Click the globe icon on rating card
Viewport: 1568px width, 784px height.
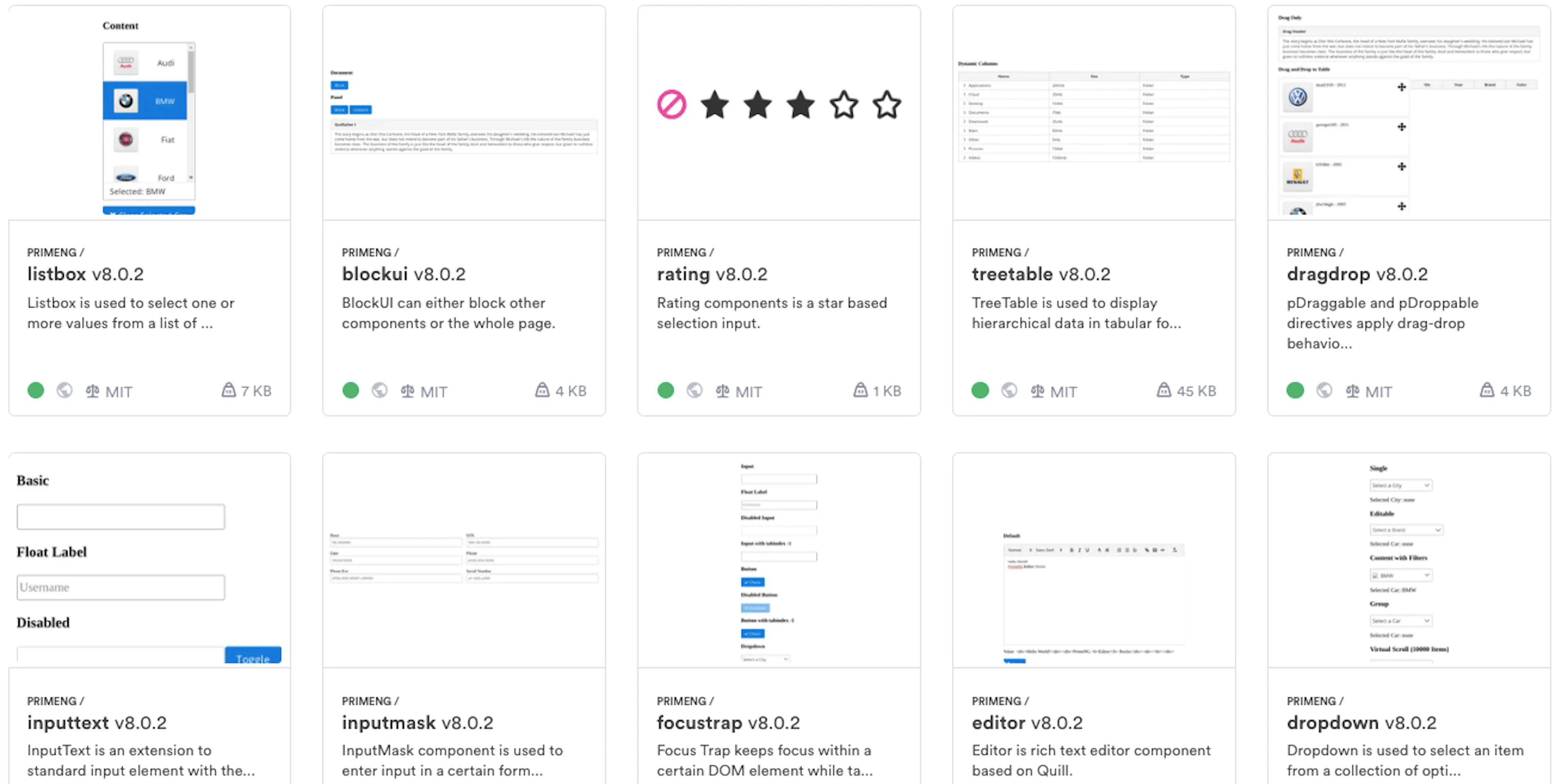tap(695, 390)
